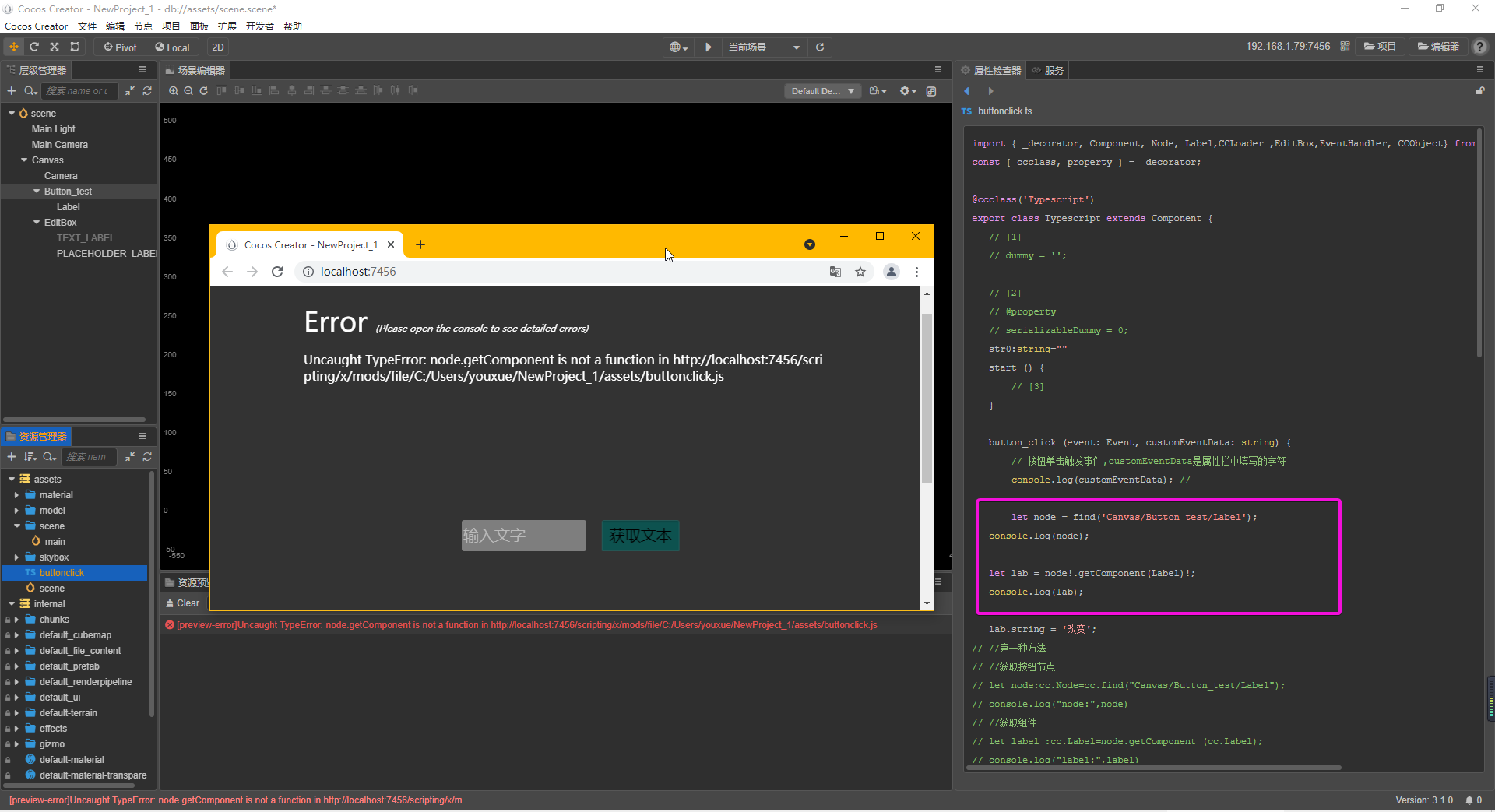The height and width of the screenshot is (812, 1495).
Task: Focus the assets search field
Action: [x=90, y=457]
